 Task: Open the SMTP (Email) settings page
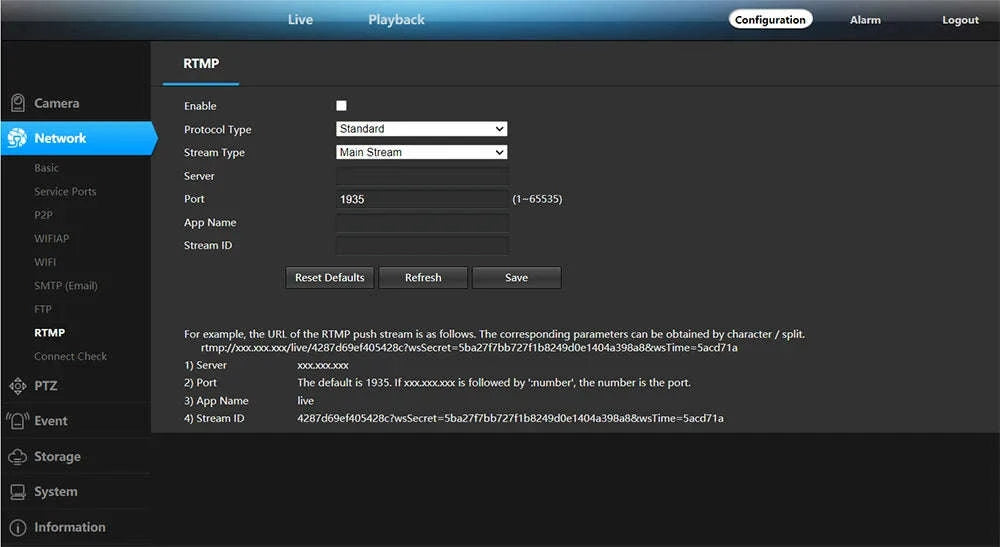66,286
